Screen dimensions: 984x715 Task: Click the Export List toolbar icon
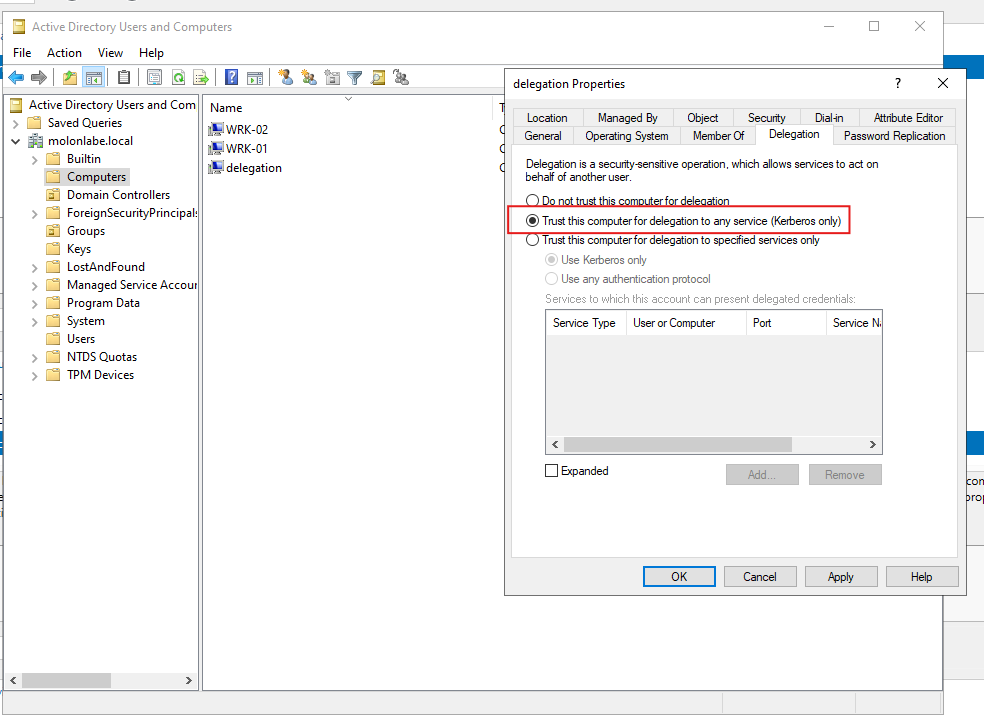[x=200, y=77]
